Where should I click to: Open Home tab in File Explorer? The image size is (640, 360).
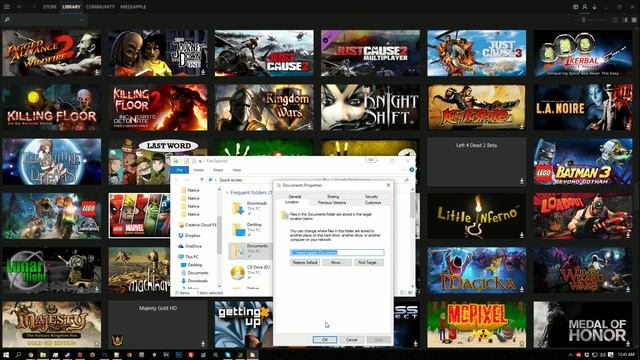tap(198, 170)
